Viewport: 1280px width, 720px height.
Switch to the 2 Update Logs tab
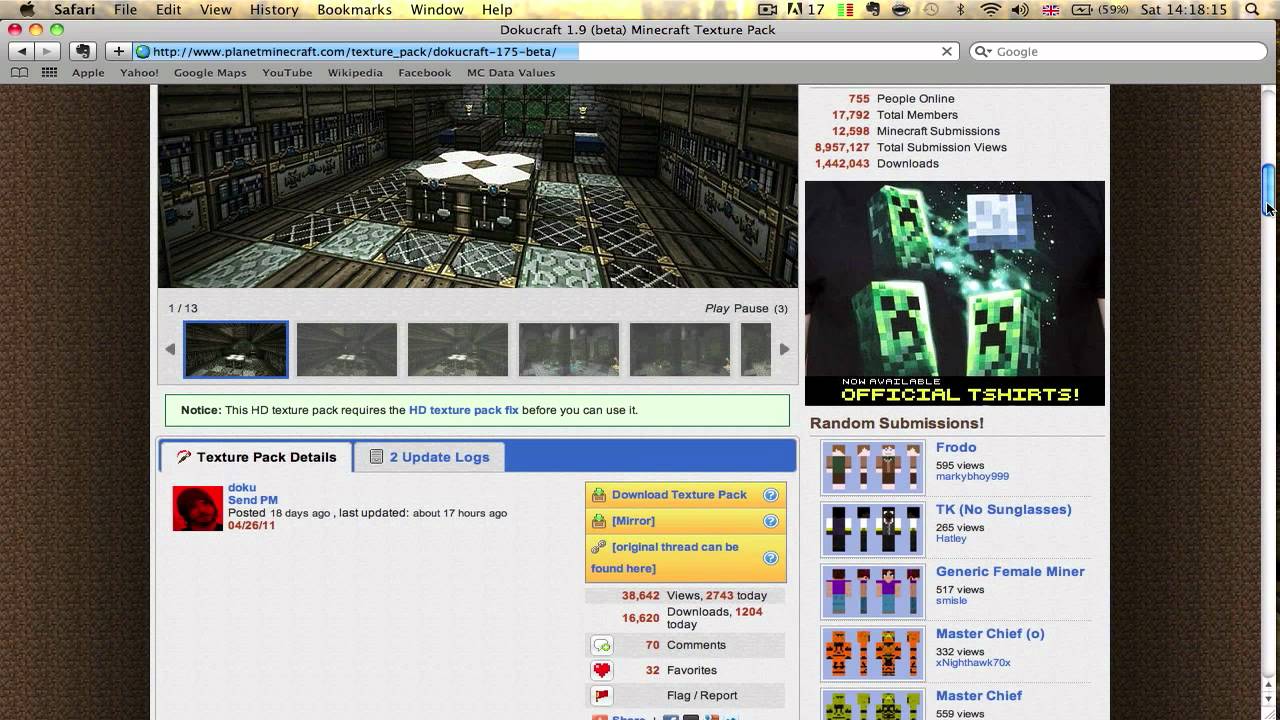[429, 457]
